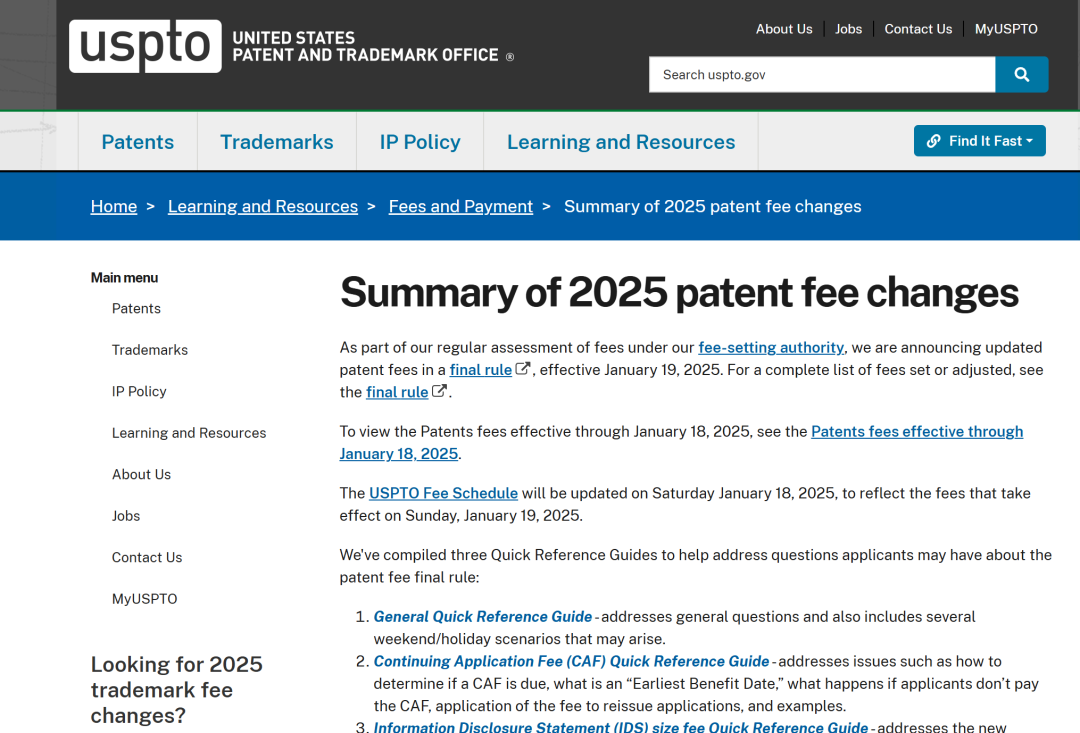Open the fee-setting authority link
This screenshot has width=1080, height=733.
pos(771,347)
